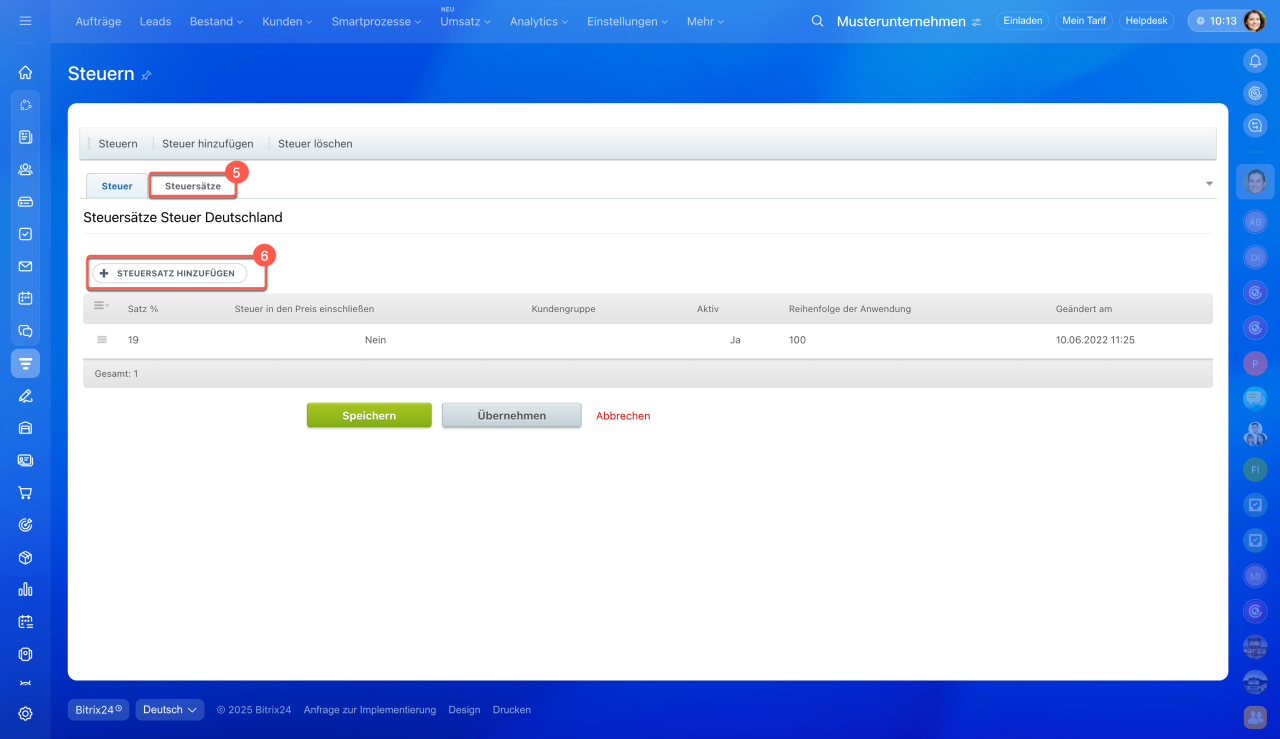Open Anfrage zur Implementierung link
Screen dimensions: 1280x739
[x=370, y=710]
